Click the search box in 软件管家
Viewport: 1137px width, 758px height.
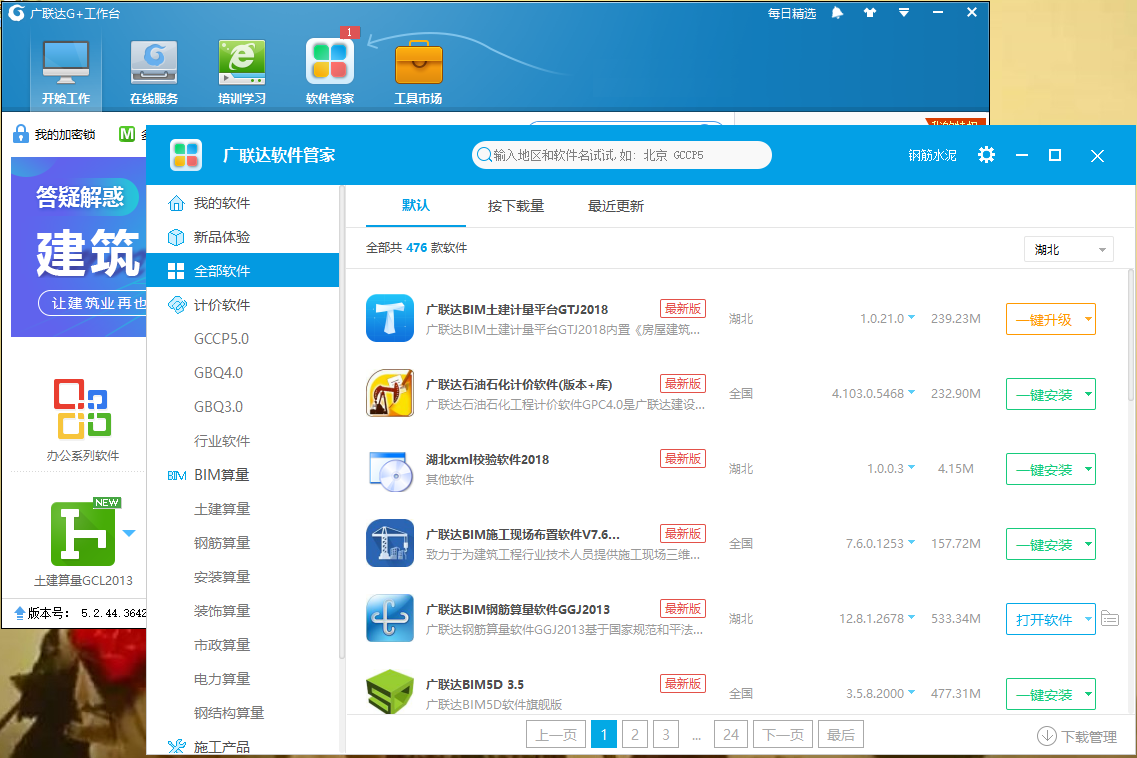click(x=621, y=155)
